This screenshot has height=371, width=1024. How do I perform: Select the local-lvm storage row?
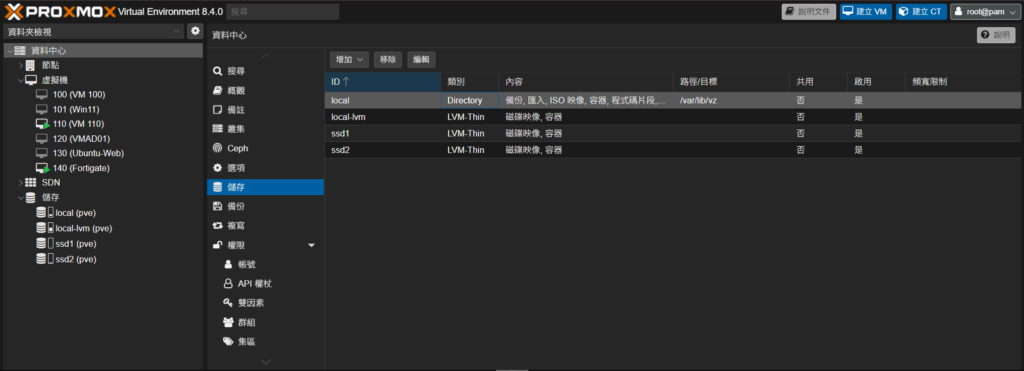[673, 117]
